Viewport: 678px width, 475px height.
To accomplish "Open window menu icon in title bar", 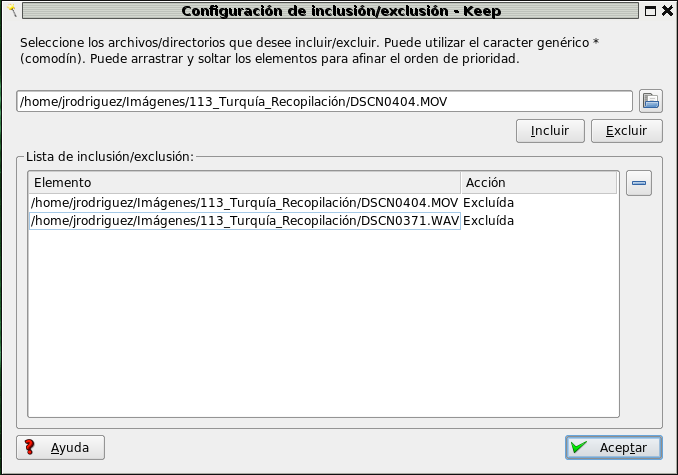I will pyautogui.click(x=12, y=11).
